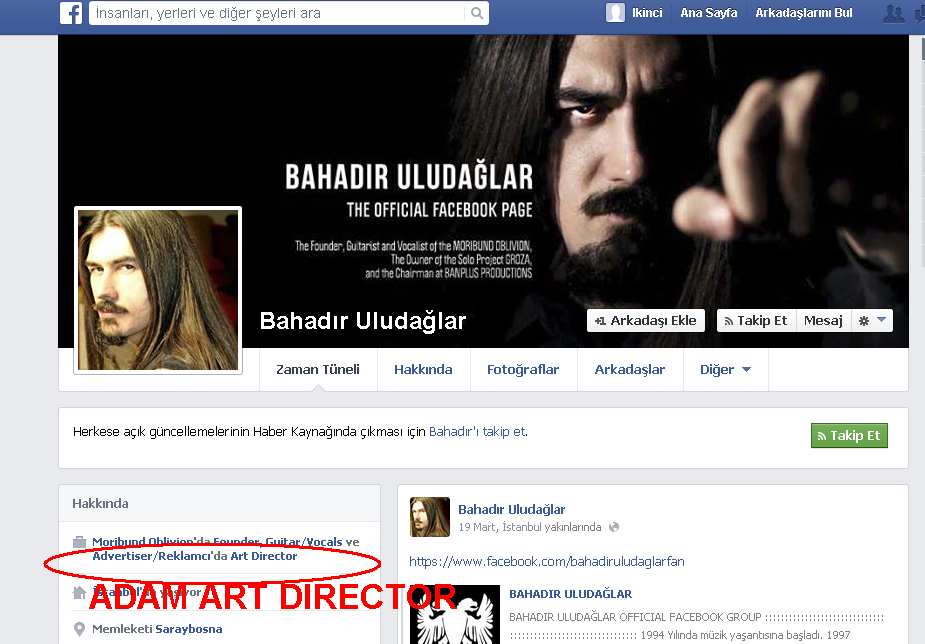This screenshot has width=925, height=644.
Task: Go to Ana Sayfa in the top bar
Action: pos(708,12)
